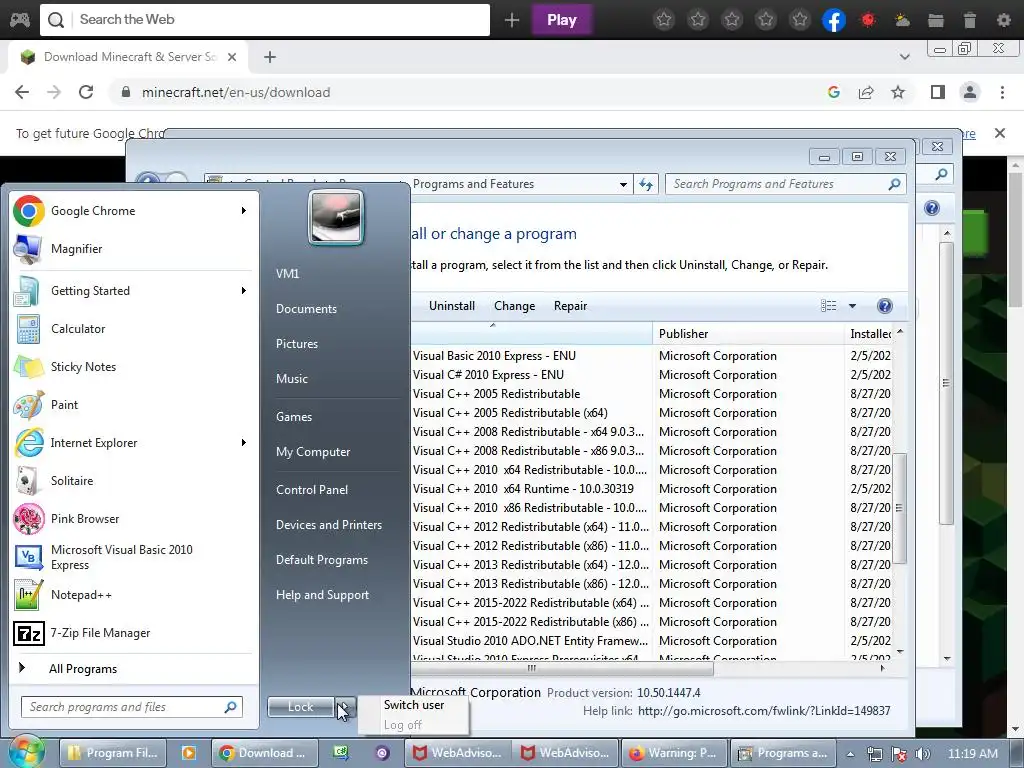Click the Visual Basic 2010 Express icon

coord(28,557)
